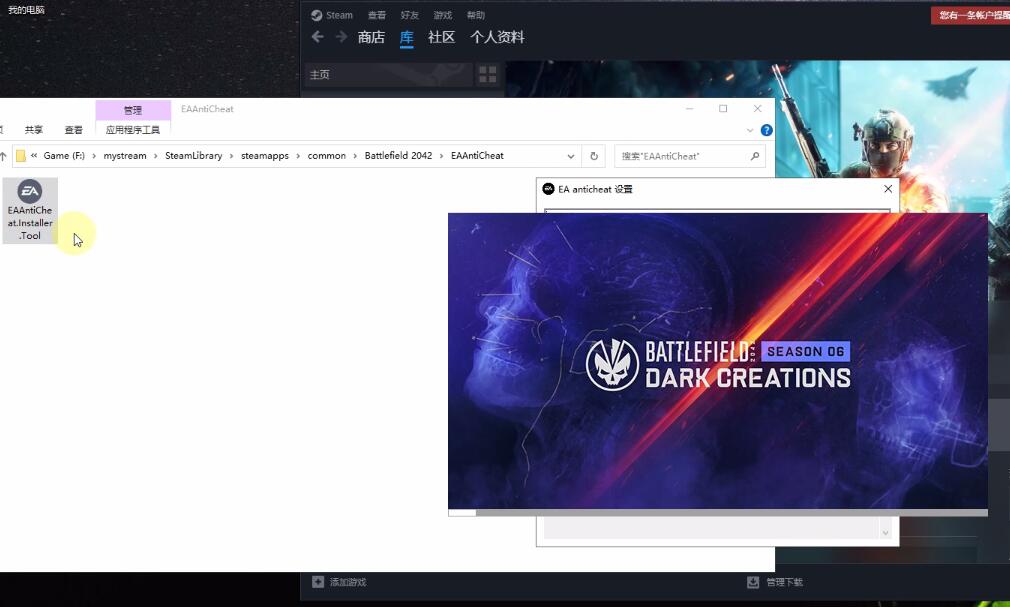Click the 添加游戏 label in Steam
The height and width of the screenshot is (607, 1010).
coord(348,582)
